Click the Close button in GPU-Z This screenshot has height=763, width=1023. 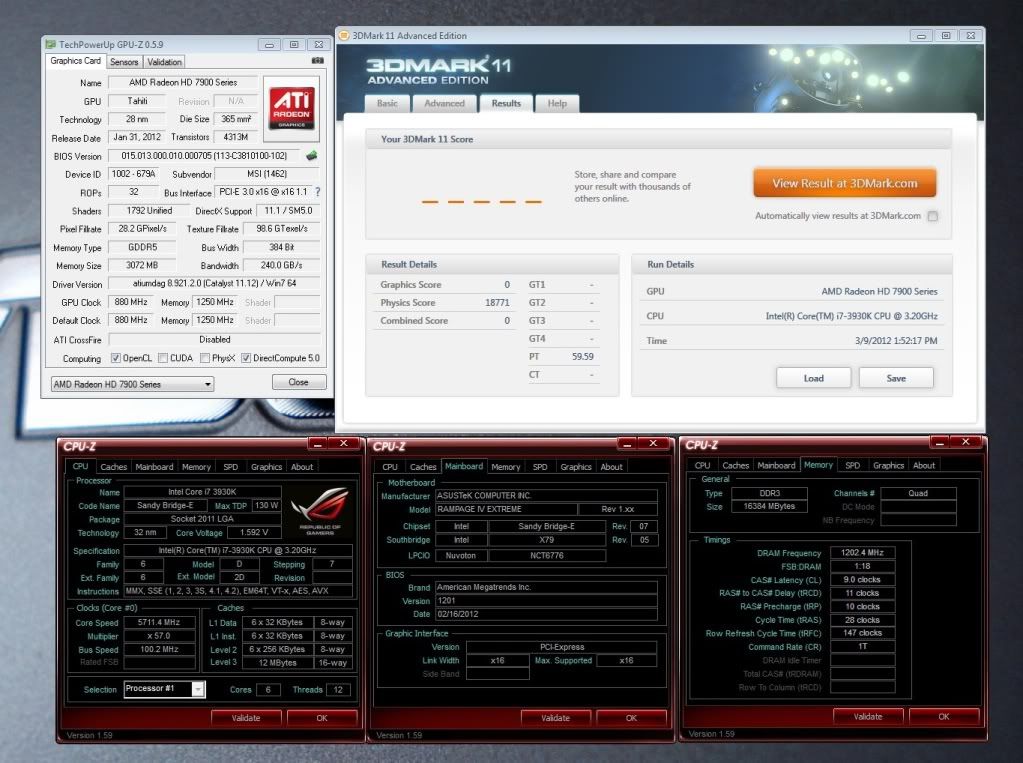point(299,382)
